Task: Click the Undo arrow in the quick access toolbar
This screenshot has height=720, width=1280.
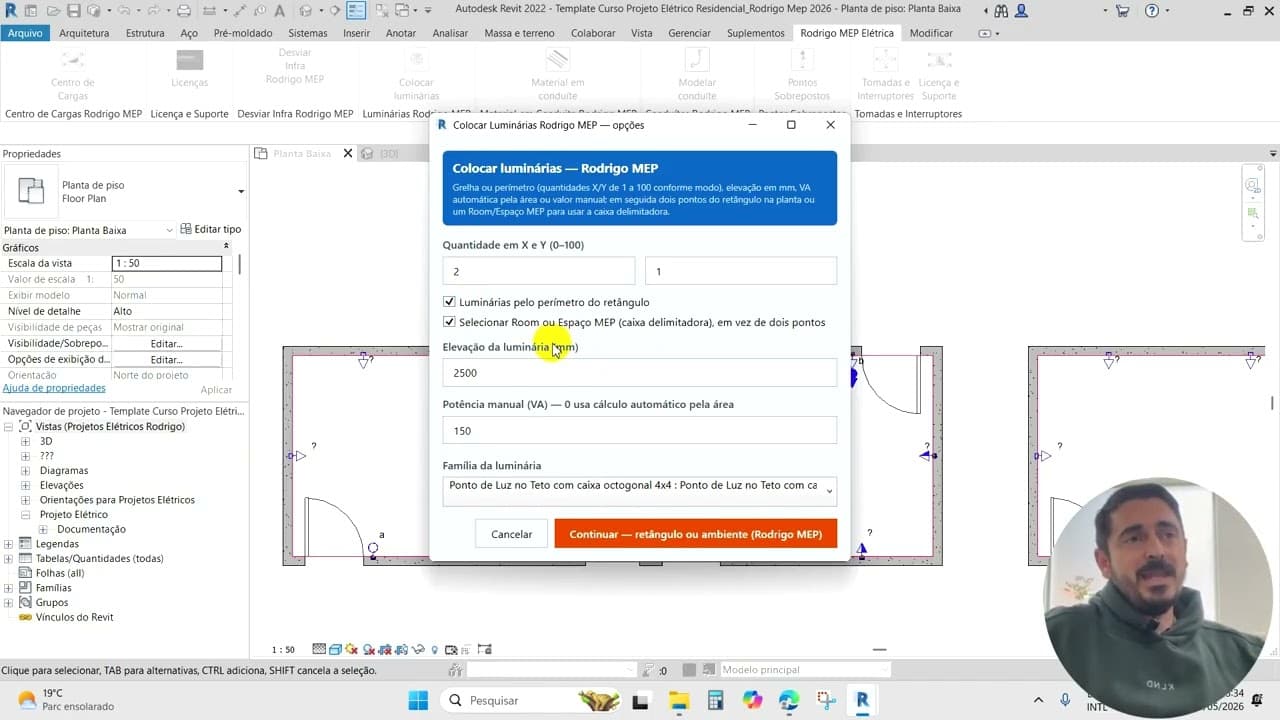Action: point(123,11)
